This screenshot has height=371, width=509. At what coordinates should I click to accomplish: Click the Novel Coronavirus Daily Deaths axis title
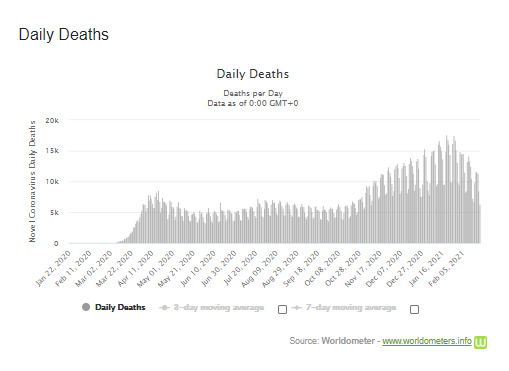click(x=32, y=181)
